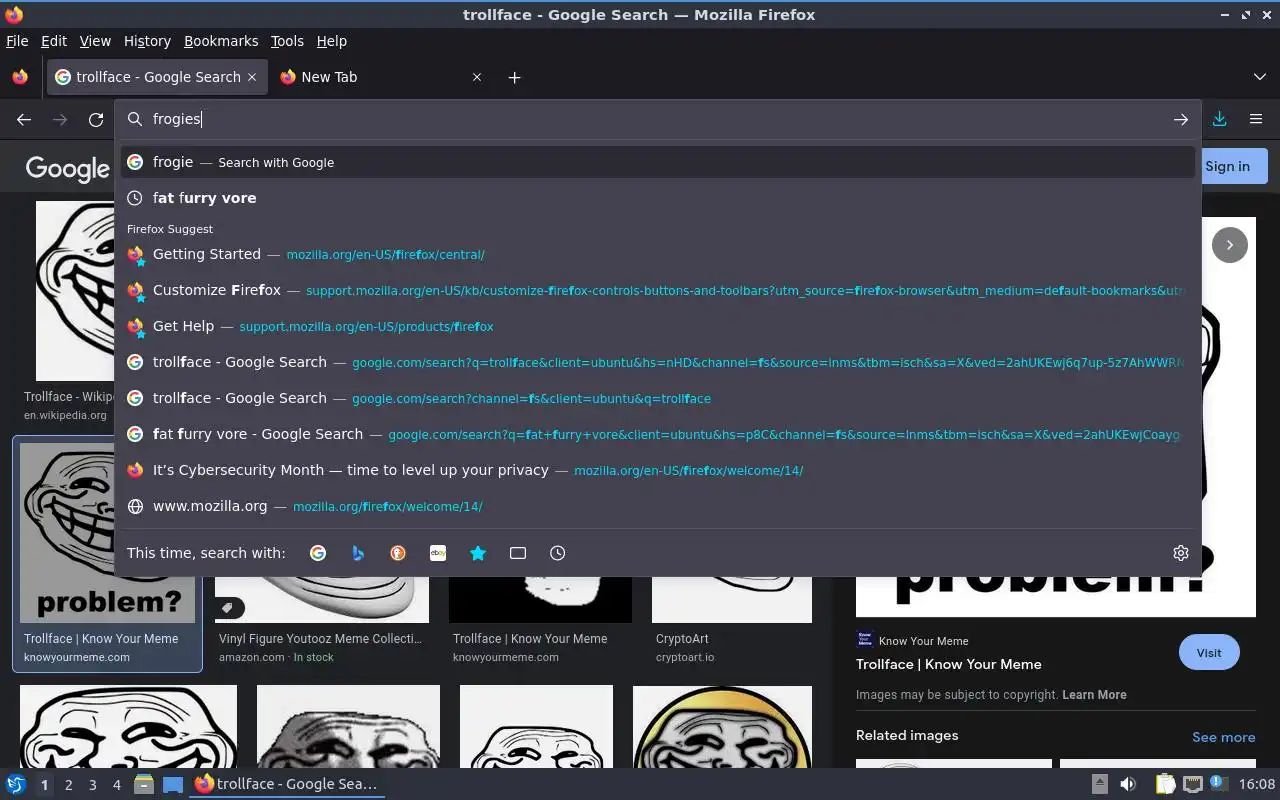This screenshot has width=1280, height=800.
Task: Open the Getting Started suggestion
Action: 658,254
